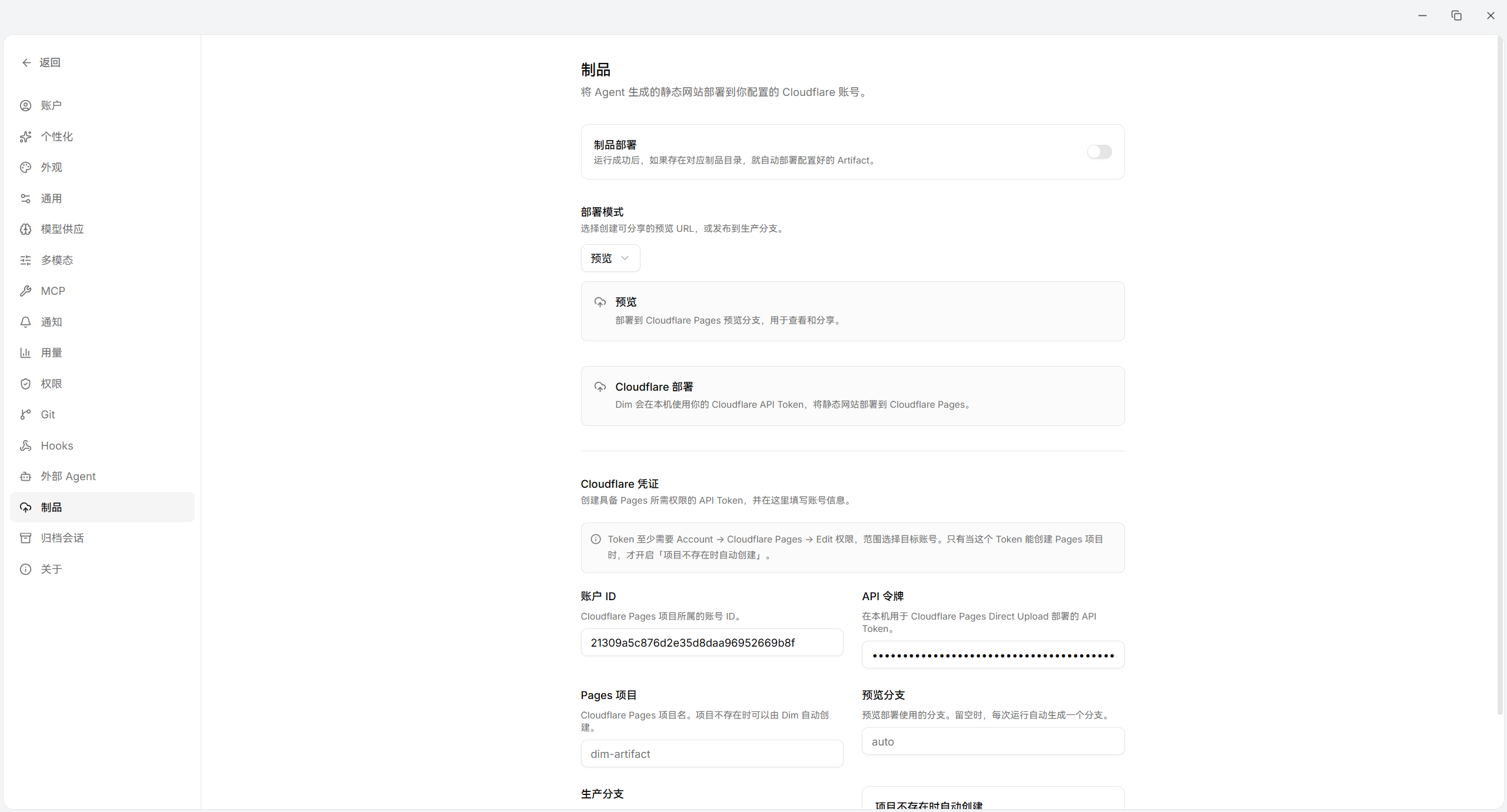Click the 关于 info circle icon
Screen dimensions: 1507x812
[x=25, y=569]
